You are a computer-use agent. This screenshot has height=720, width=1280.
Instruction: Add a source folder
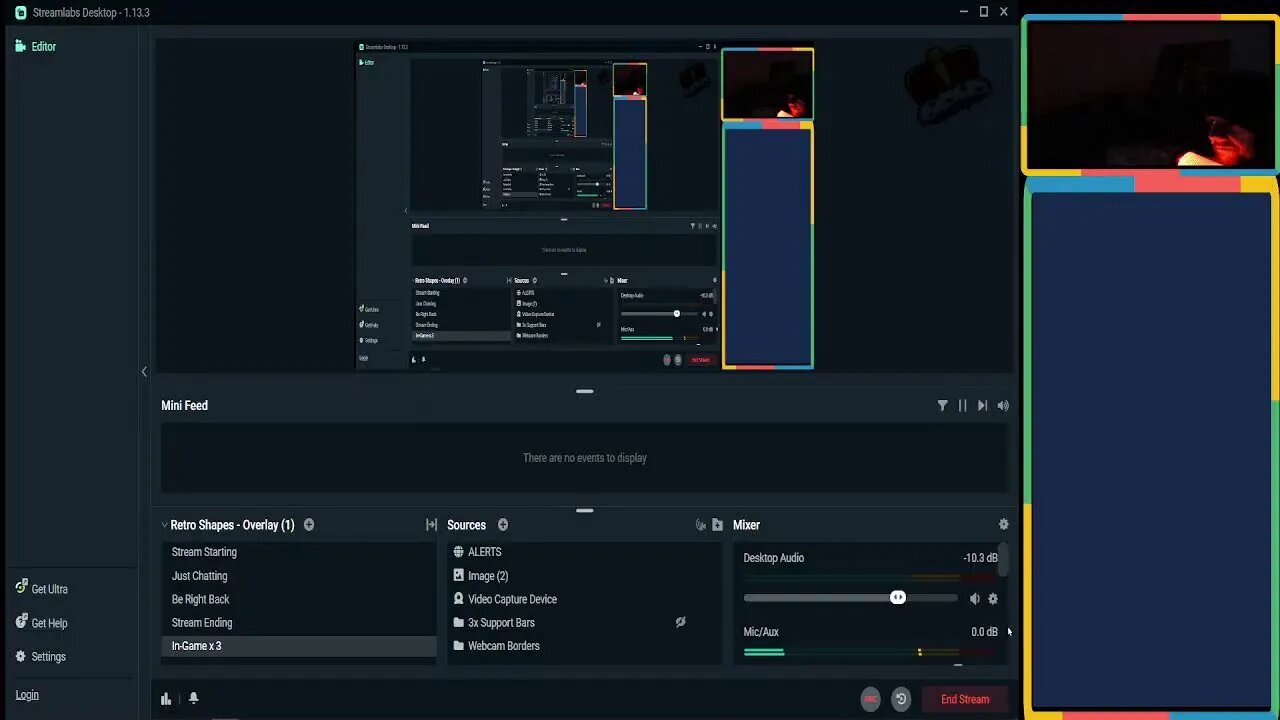click(717, 525)
